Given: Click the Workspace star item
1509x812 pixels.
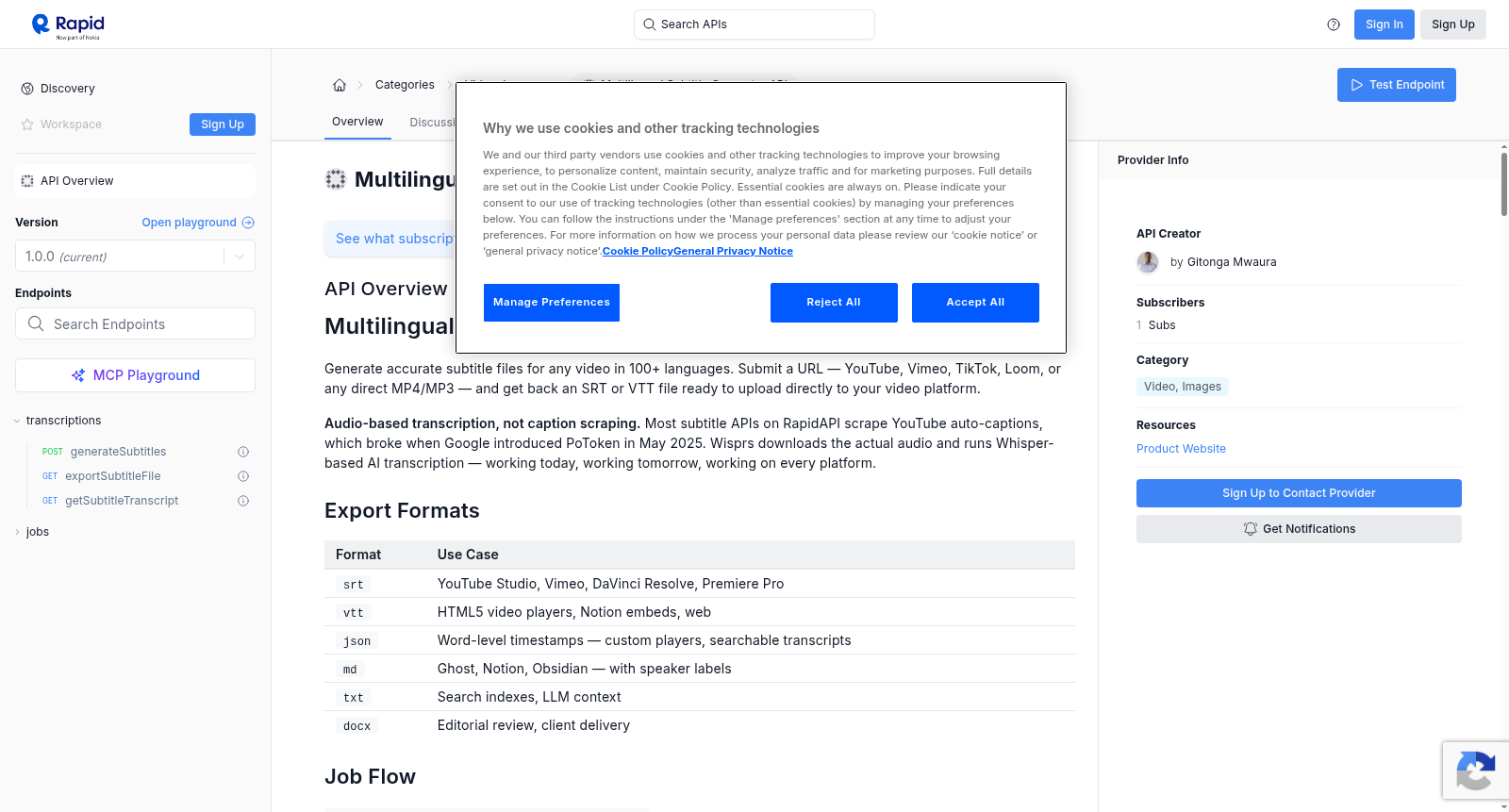Looking at the screenshot, I should (61, 124).
